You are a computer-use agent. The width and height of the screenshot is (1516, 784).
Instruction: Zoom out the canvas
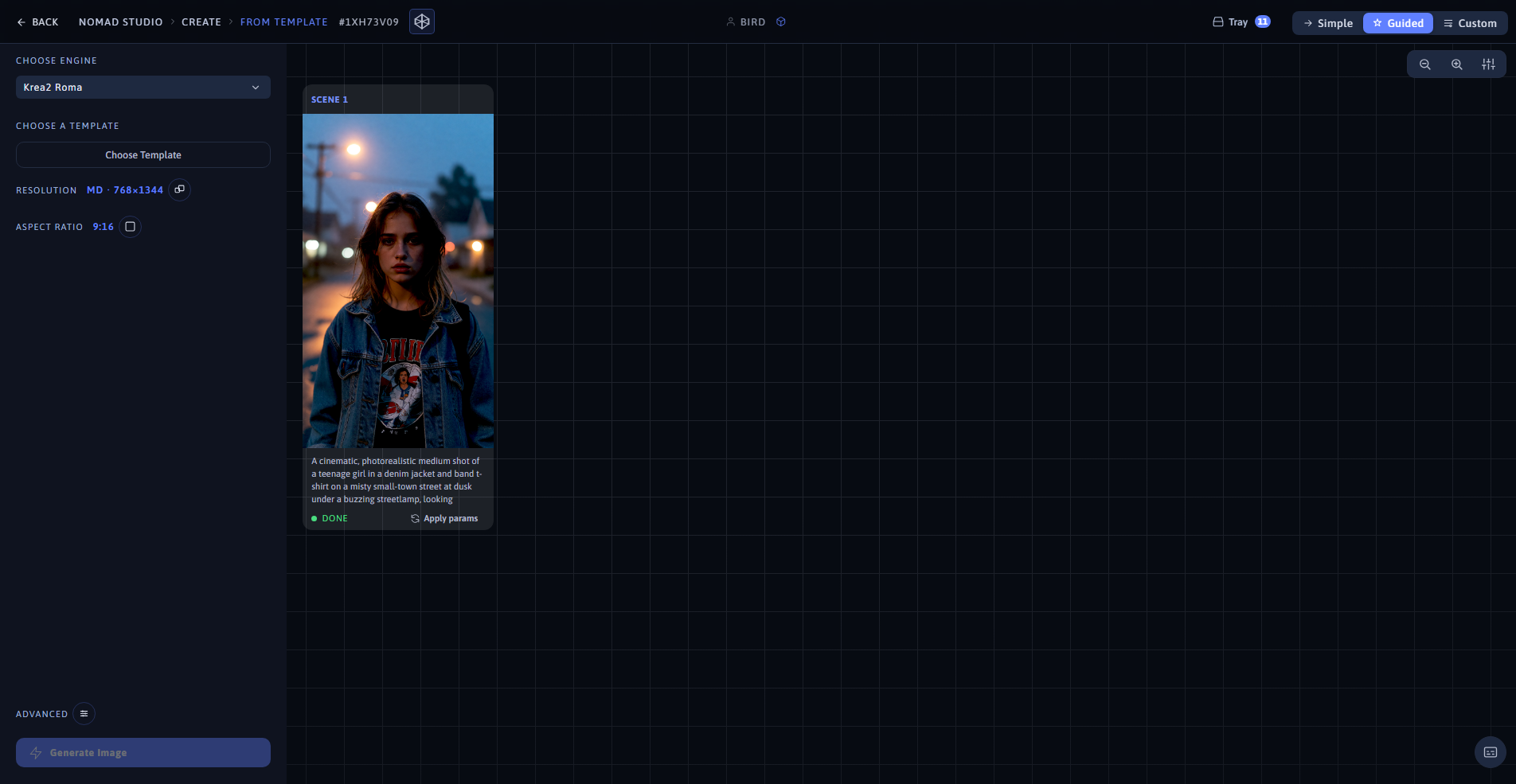coord(1425,64)
